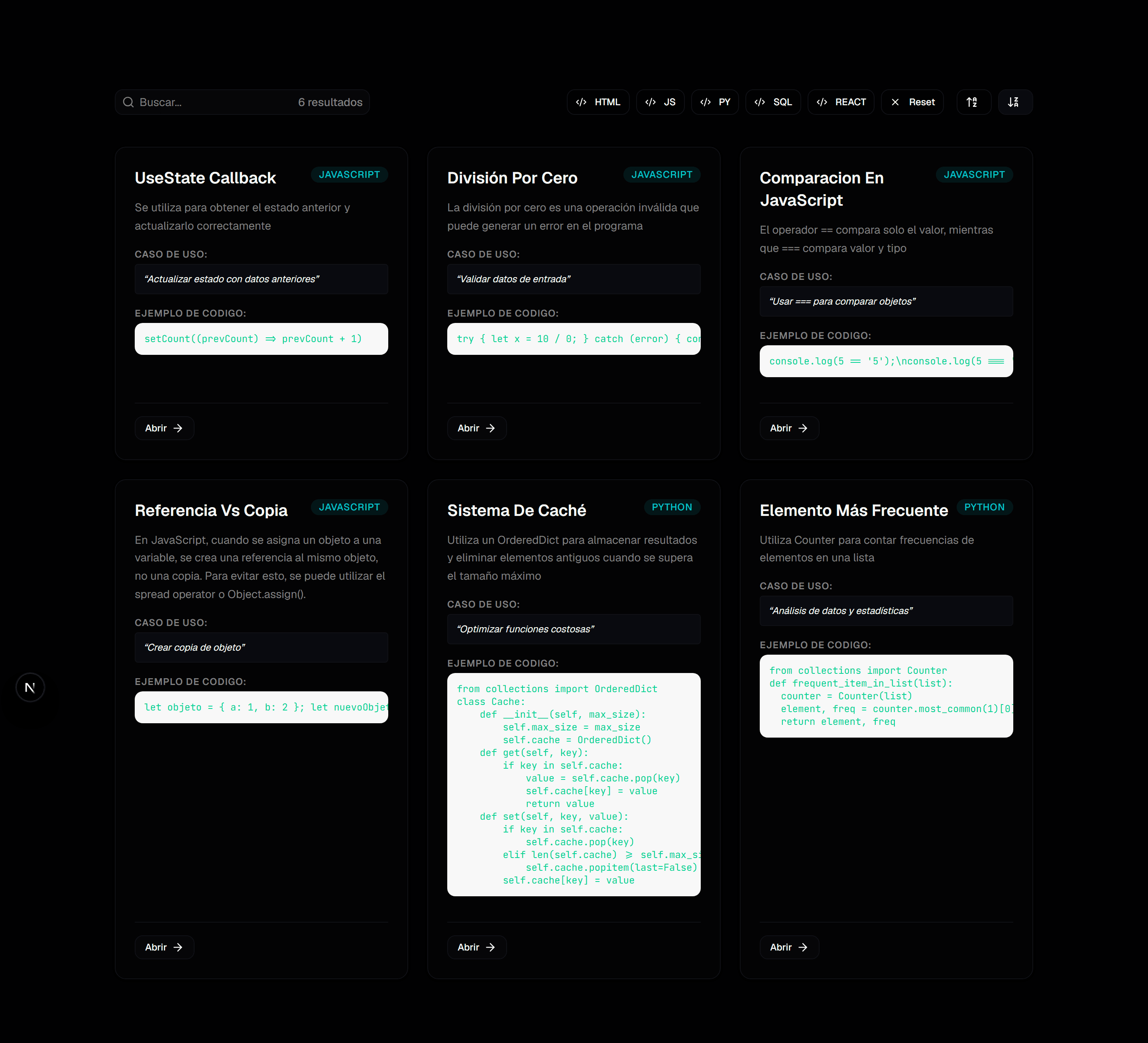The width and height of the screenshot is (1148, 1043).
Task: Click the code icon in REACT filter
Action: [x=822, y=102]
